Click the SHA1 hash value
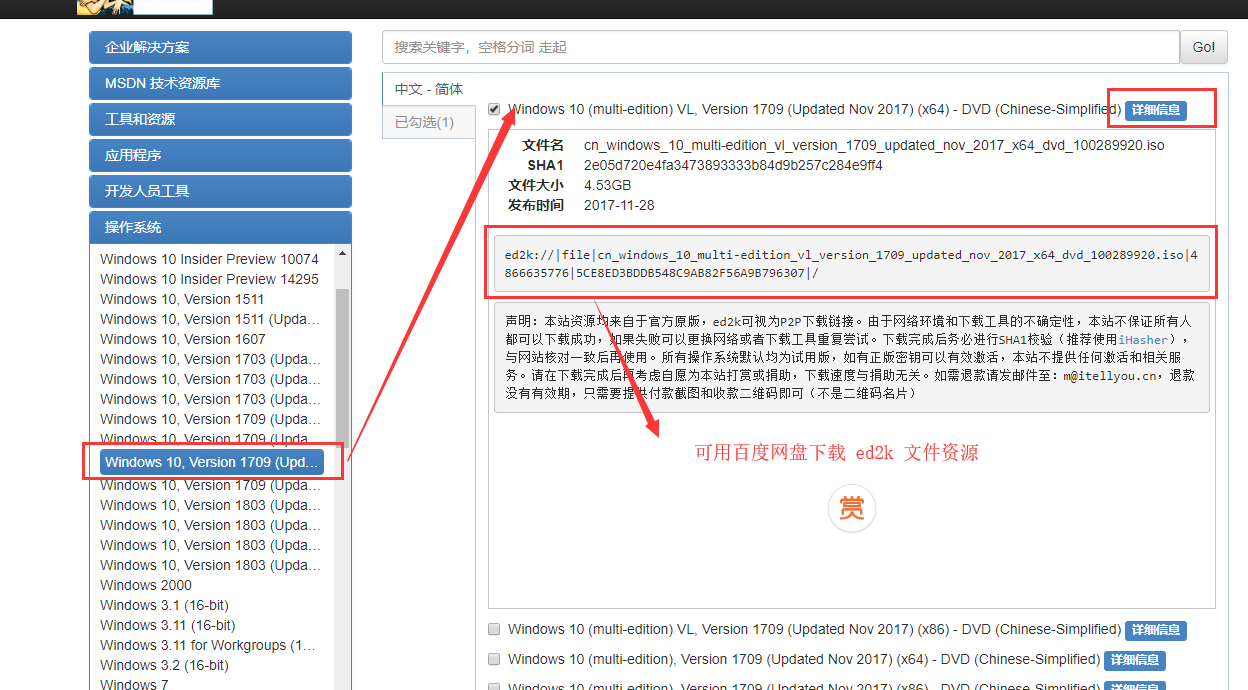The image size is (1248, 690). [x=733, y=165]
